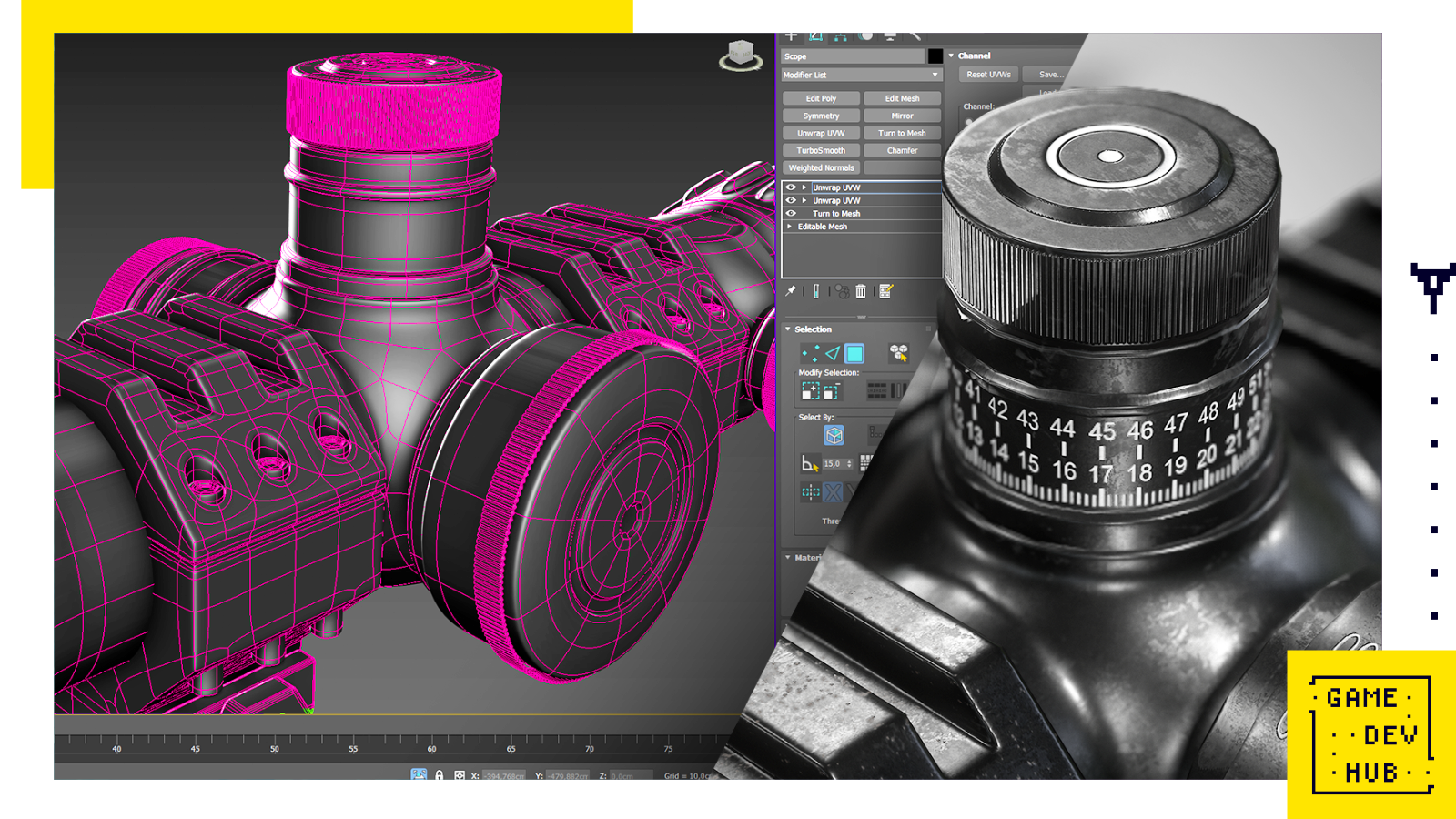
Task: Open the Modifier List dropdown
Action: pyautogui.click(x=861, y=76)
